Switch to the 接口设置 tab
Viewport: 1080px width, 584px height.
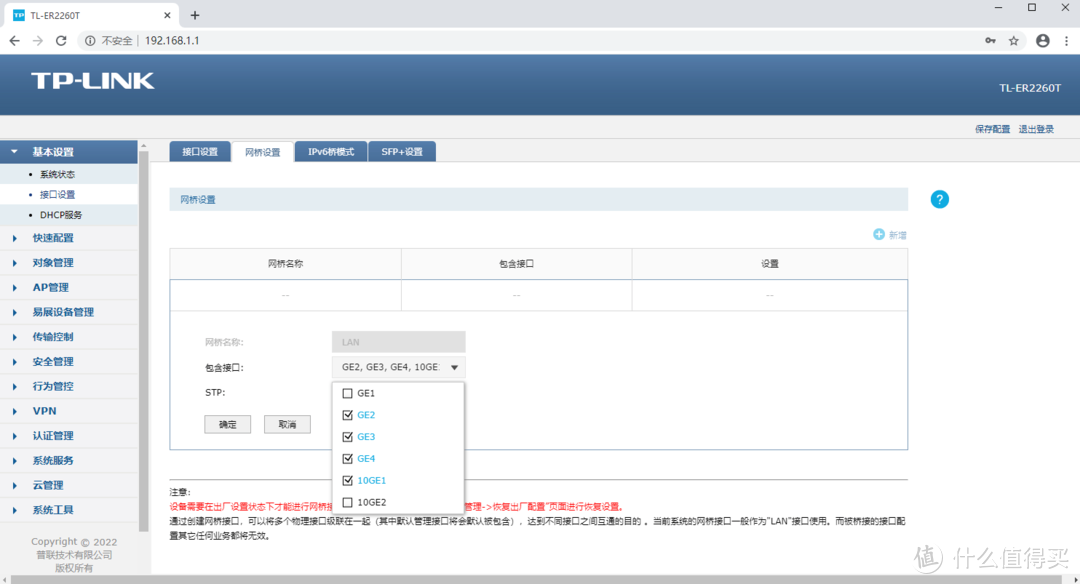click(x=199, y=151)
